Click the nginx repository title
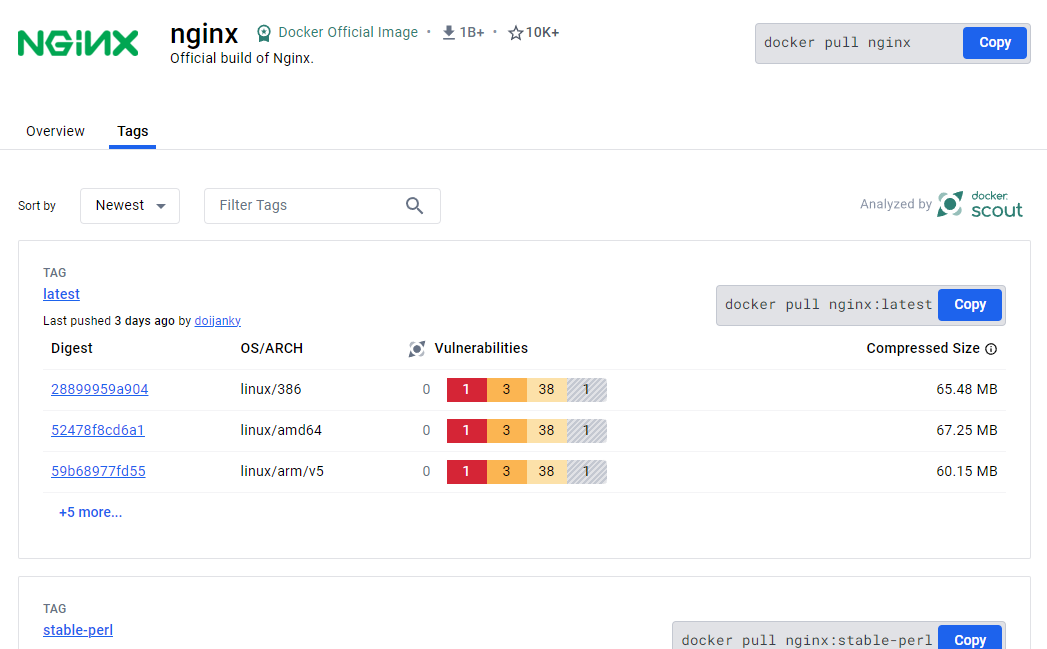Screen dimensions: 1047x649 click(x=204, y=33)
